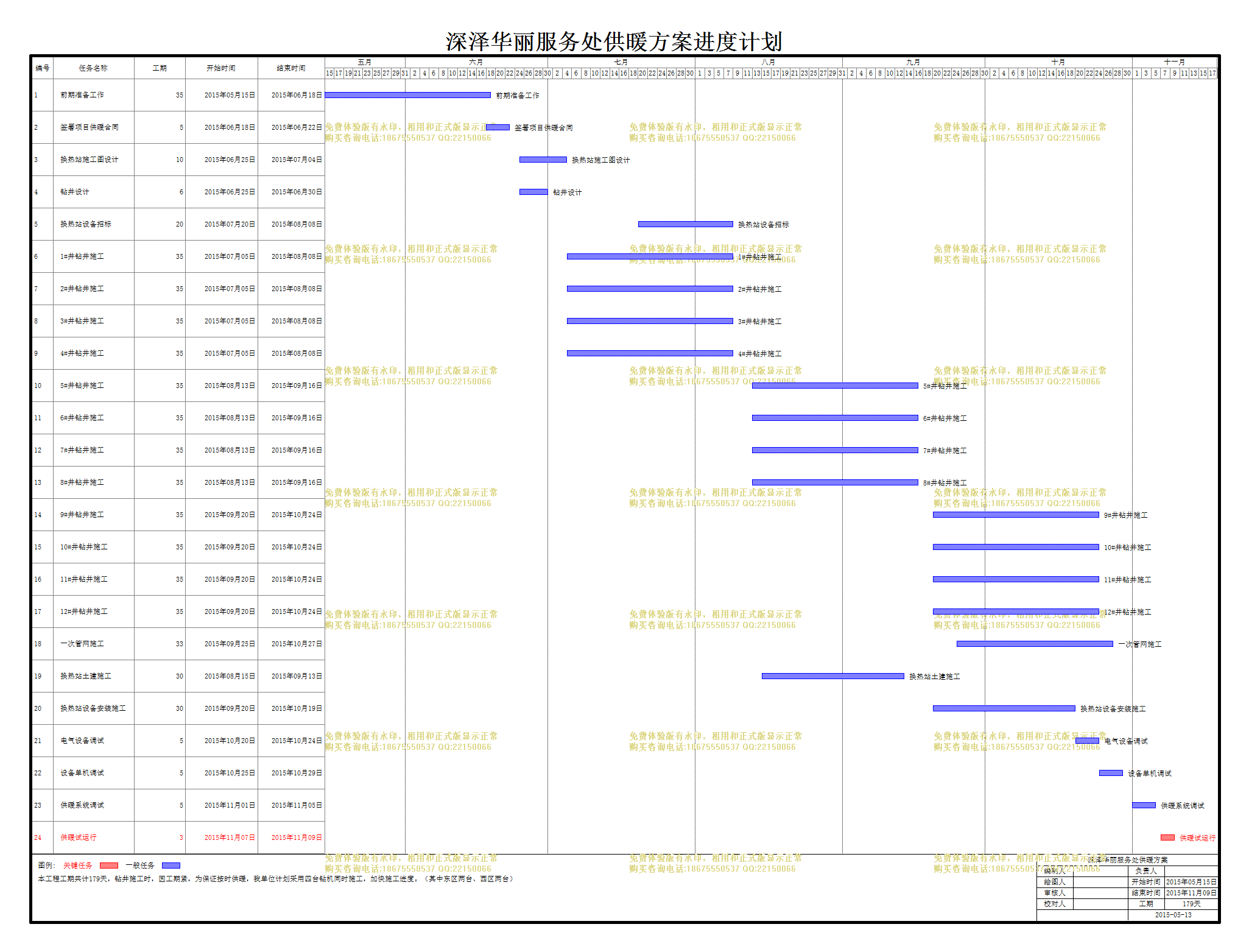Click the 换热站施工图设计 Gantt bar
This screenshot has height=952, width=1249.
pyautogui.click(x=543, y=160)
